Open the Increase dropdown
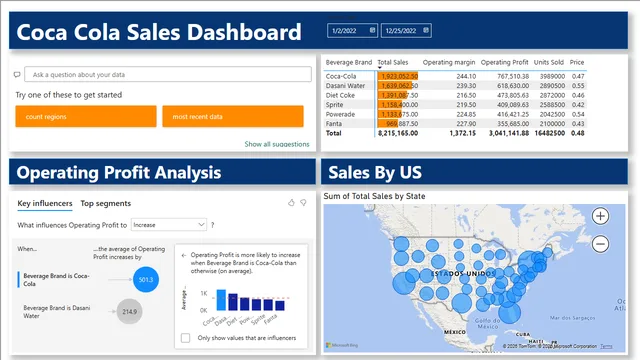Image resolution: width=640 pixels, height=360 pixels. pos(169,225)
